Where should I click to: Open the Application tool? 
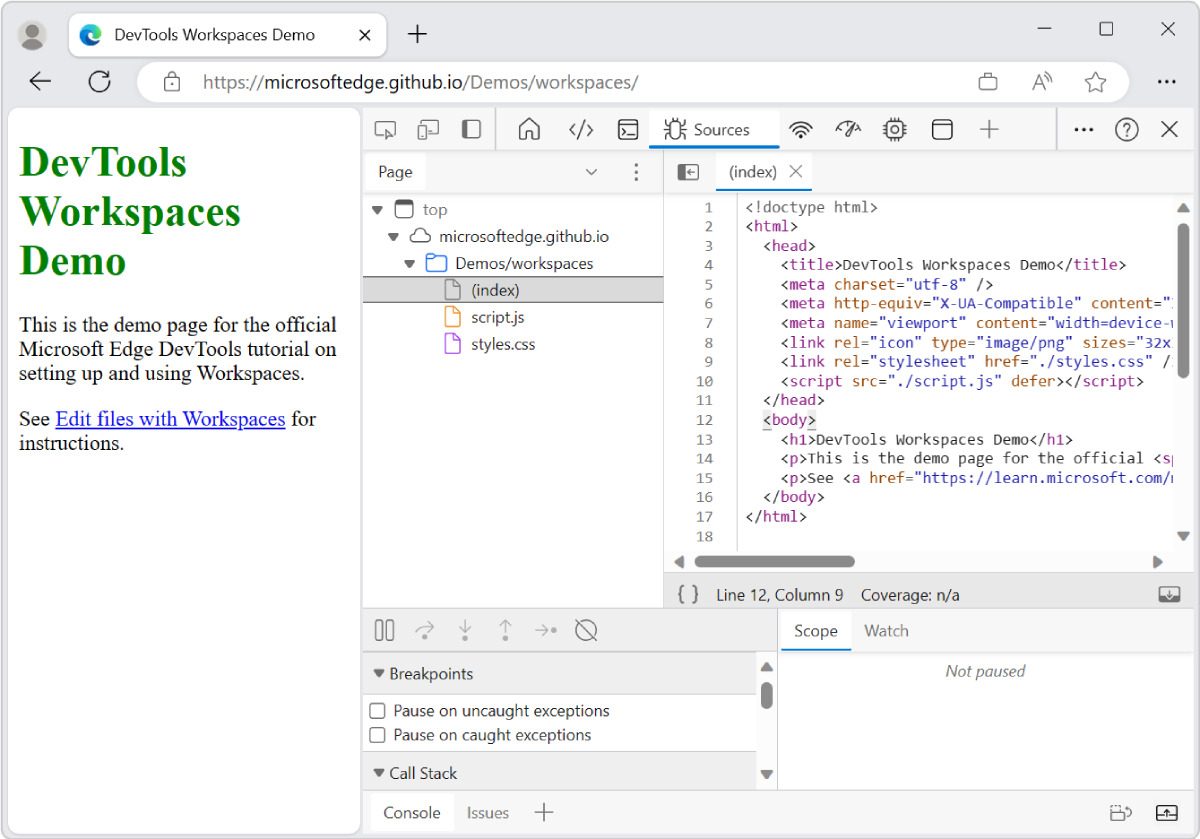click(941, 129)
